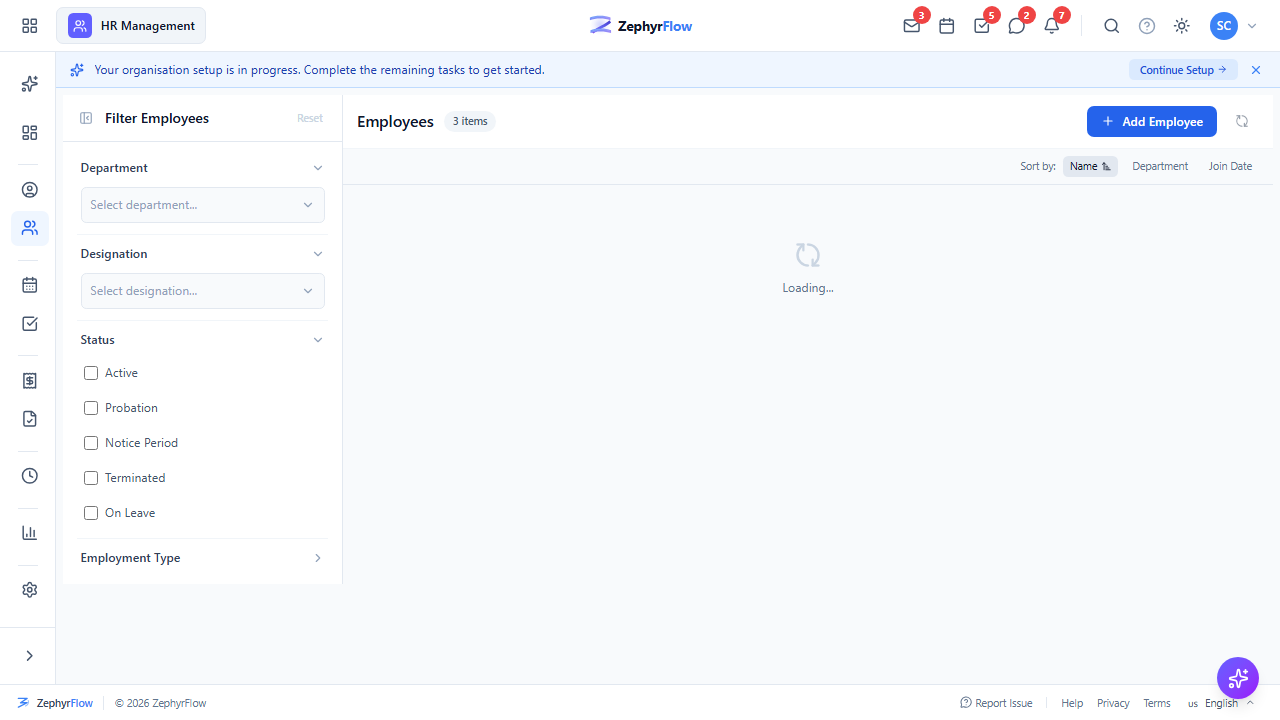Viewport: 1280px width, 720px height.
Task: Click the AI sparkle icon in sidebar
Action: (30, 84)
